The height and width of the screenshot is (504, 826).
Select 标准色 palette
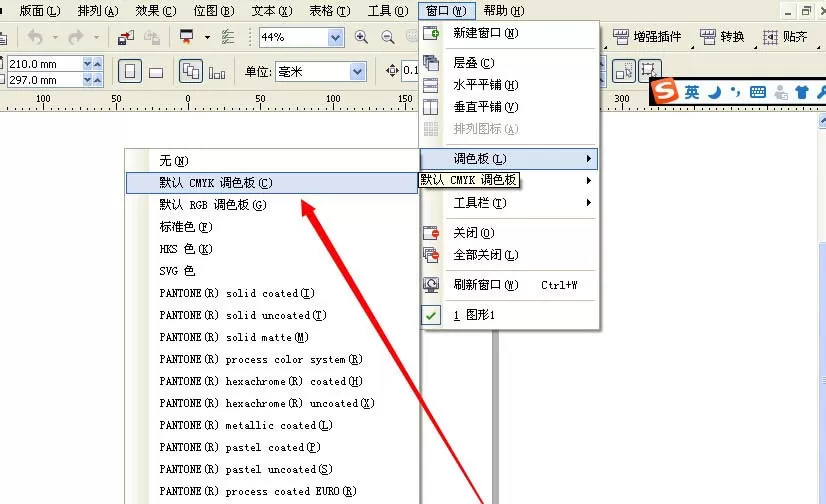(x=272, y=227)
